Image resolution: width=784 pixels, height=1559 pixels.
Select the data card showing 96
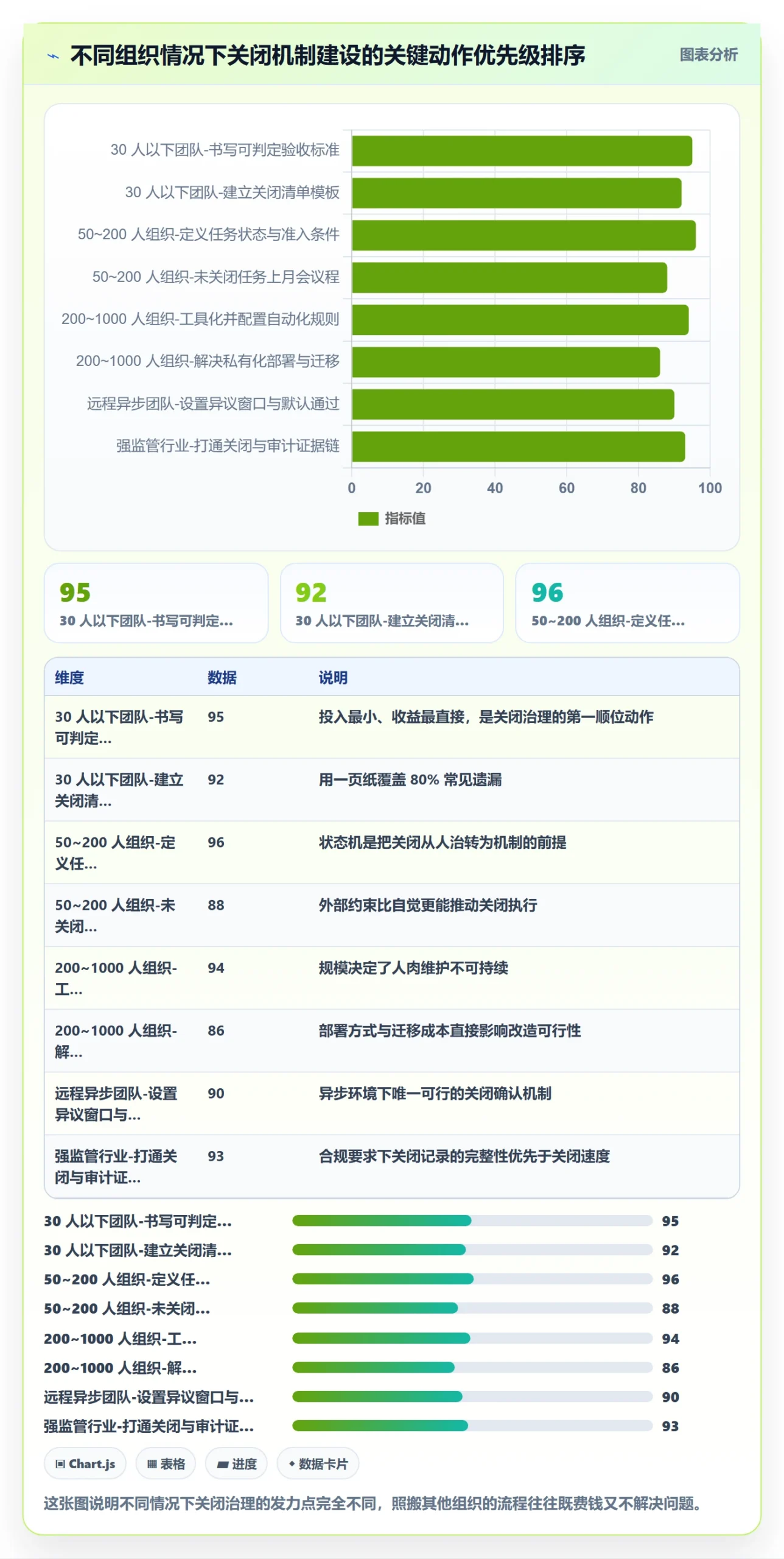tap(628, 603)
